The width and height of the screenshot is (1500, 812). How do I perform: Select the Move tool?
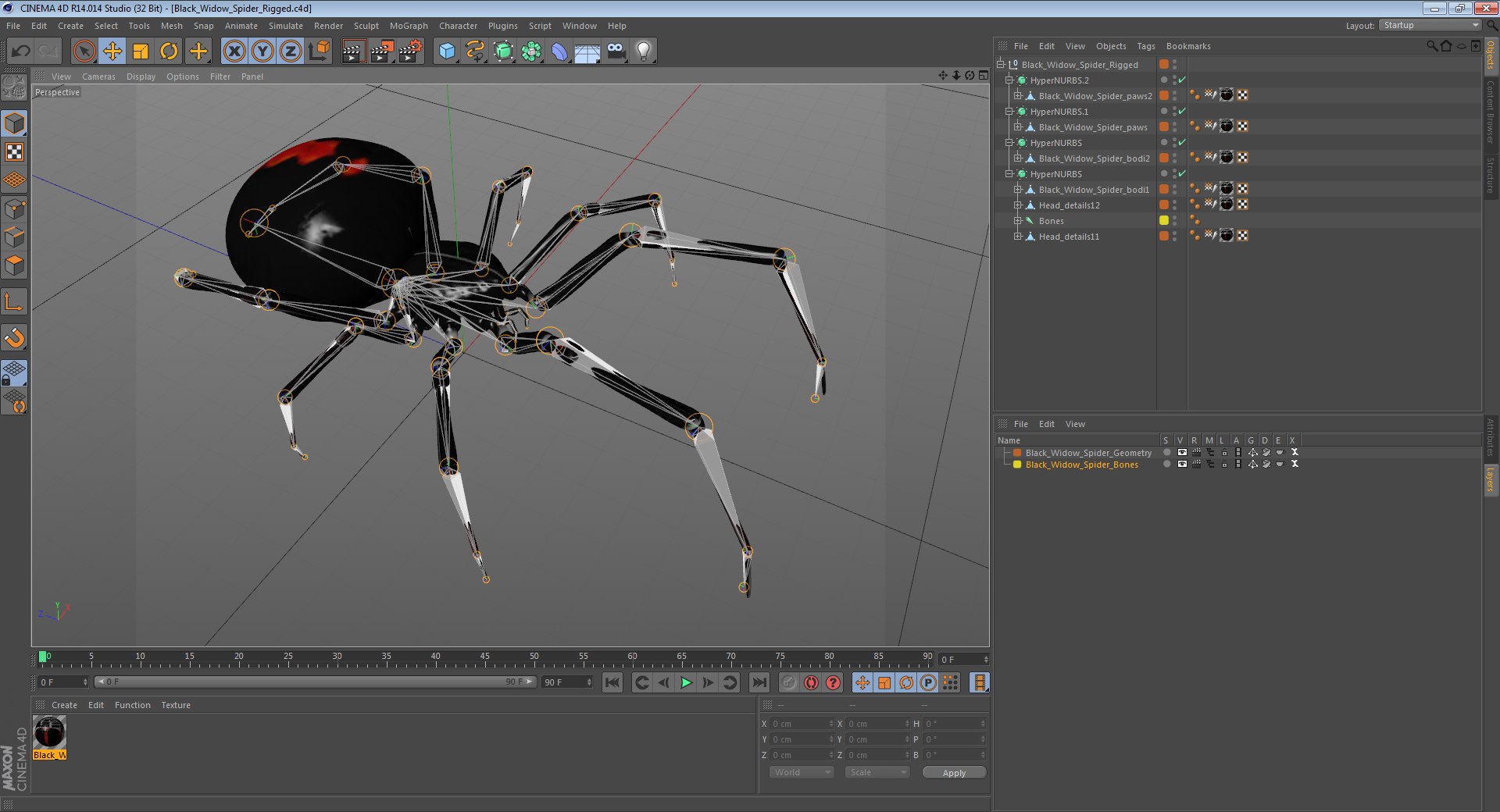[112, 52]
